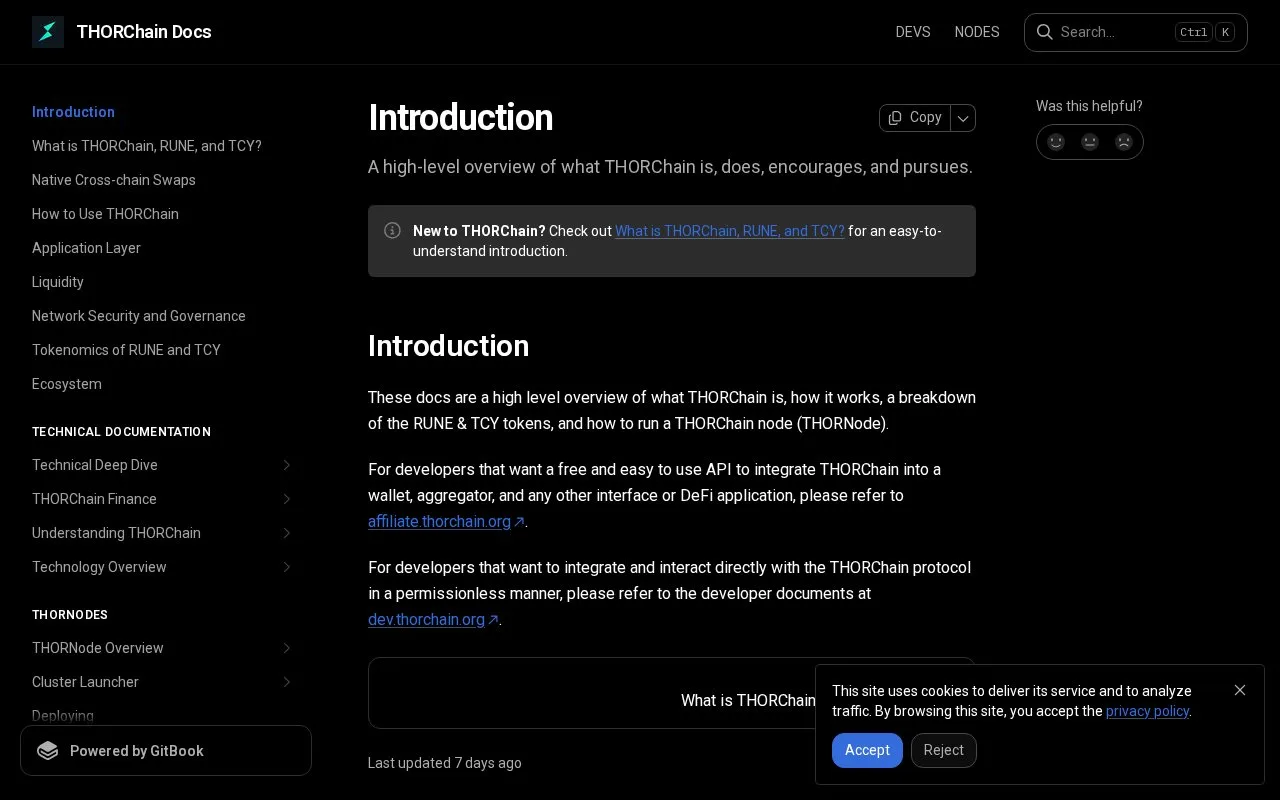Expand the Technology Overview section
The image size is (1280, 800).
click(287, 567)
